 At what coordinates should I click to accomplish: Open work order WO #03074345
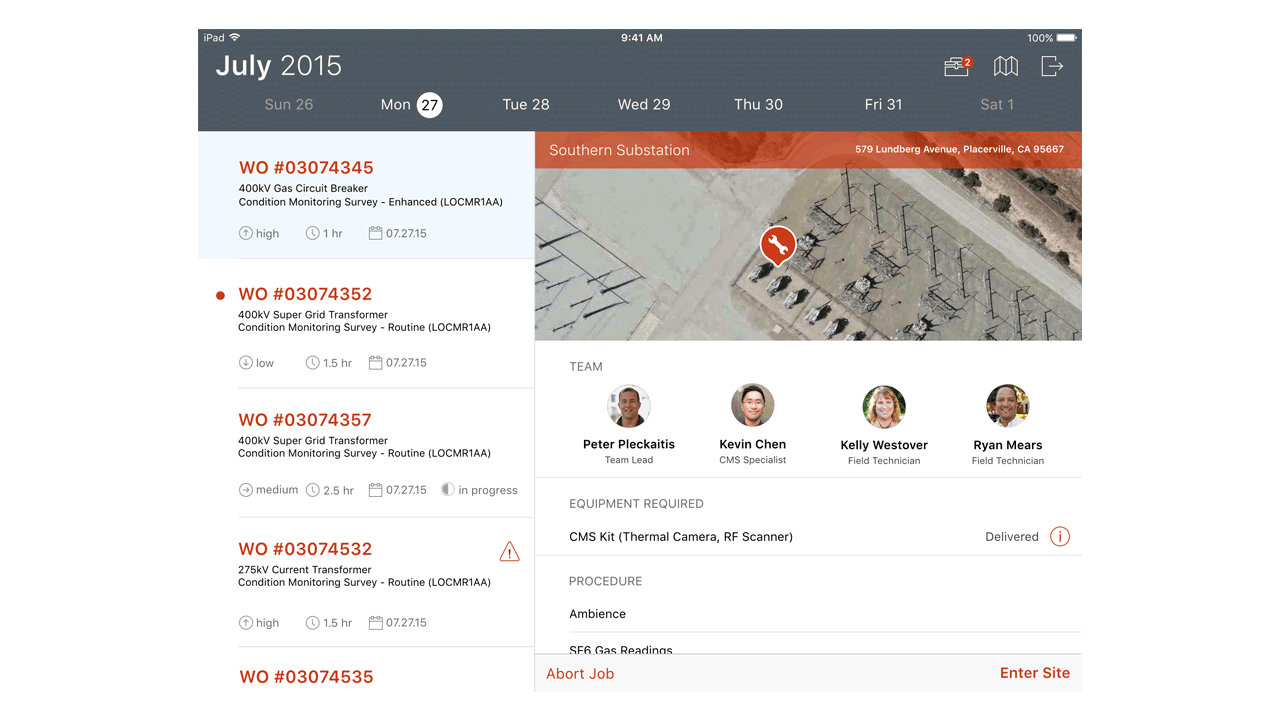coord(366,195)
